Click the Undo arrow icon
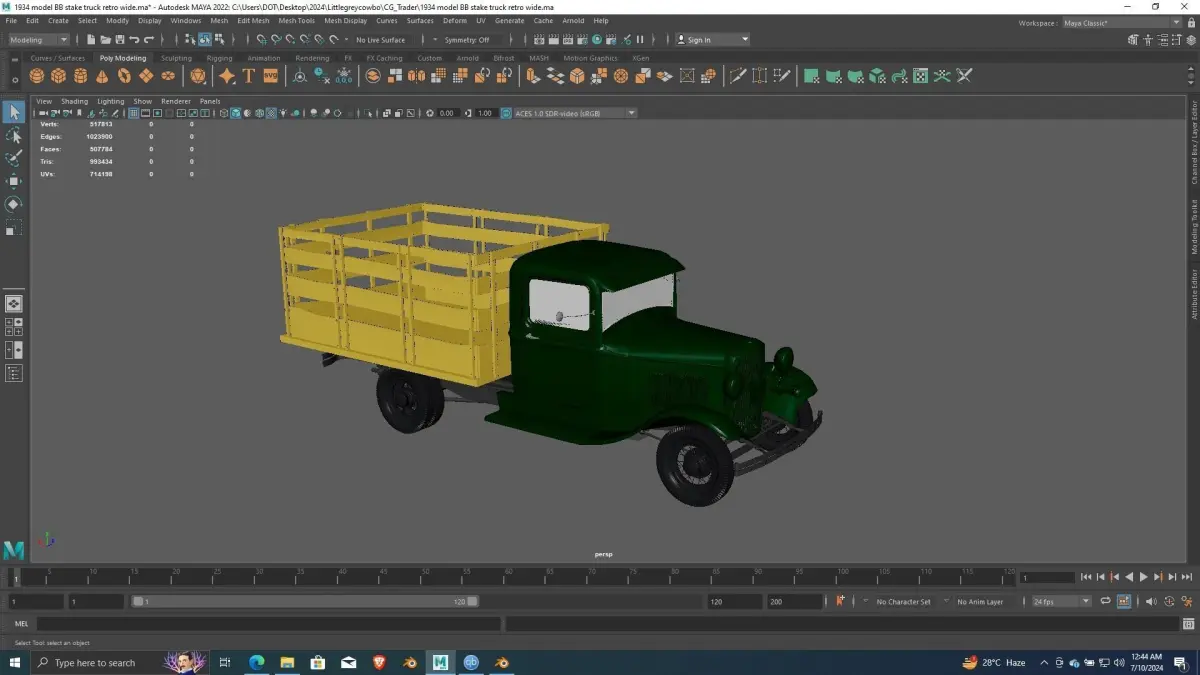 coord(134,40)
